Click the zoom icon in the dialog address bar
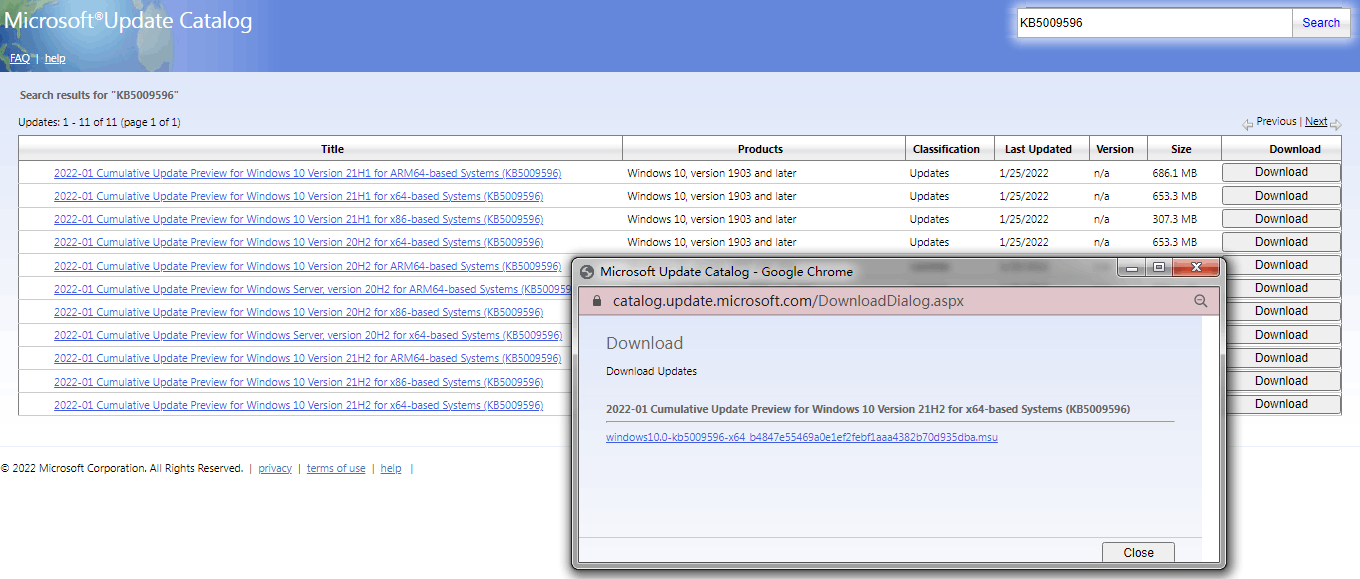Image resolution: width=1360 pixels, height=579 pixels. 1200,301
